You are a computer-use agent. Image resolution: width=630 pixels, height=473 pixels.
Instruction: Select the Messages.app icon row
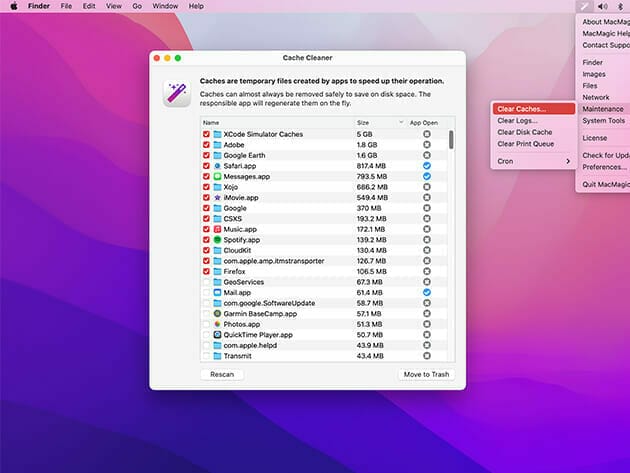pyautogui.click(x=217, y=176)
